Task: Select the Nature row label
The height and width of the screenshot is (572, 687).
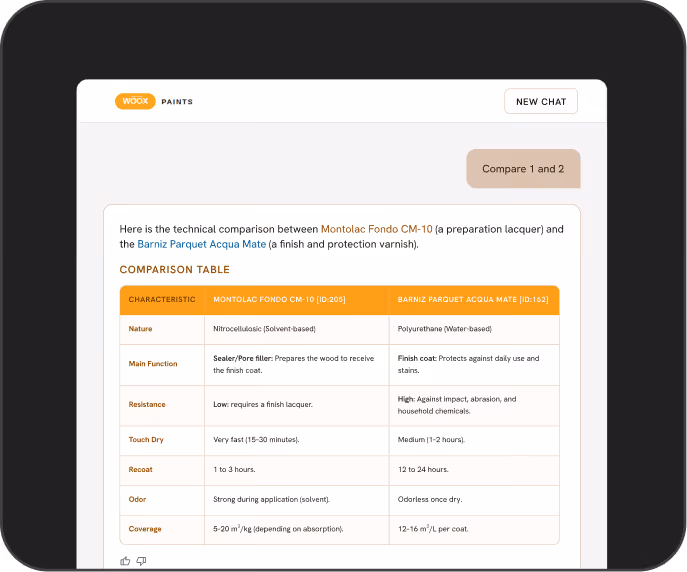Action: tap(140, 329)
